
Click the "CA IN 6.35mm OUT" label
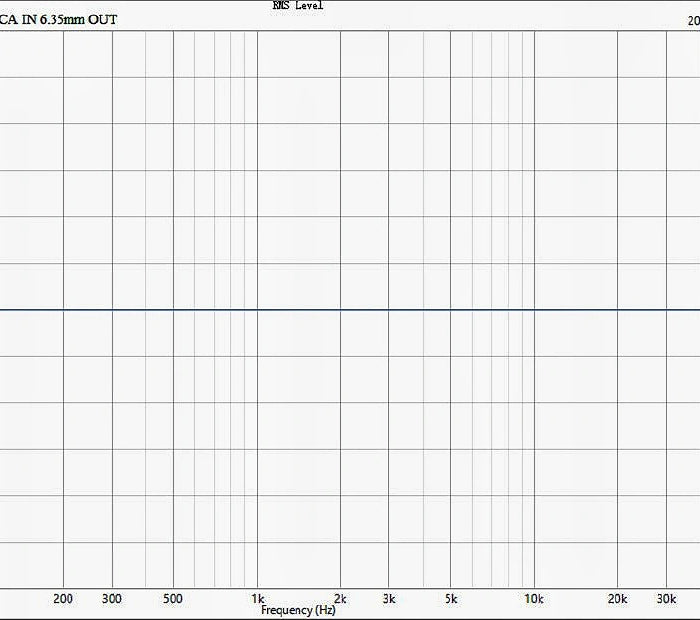[58, 20]
